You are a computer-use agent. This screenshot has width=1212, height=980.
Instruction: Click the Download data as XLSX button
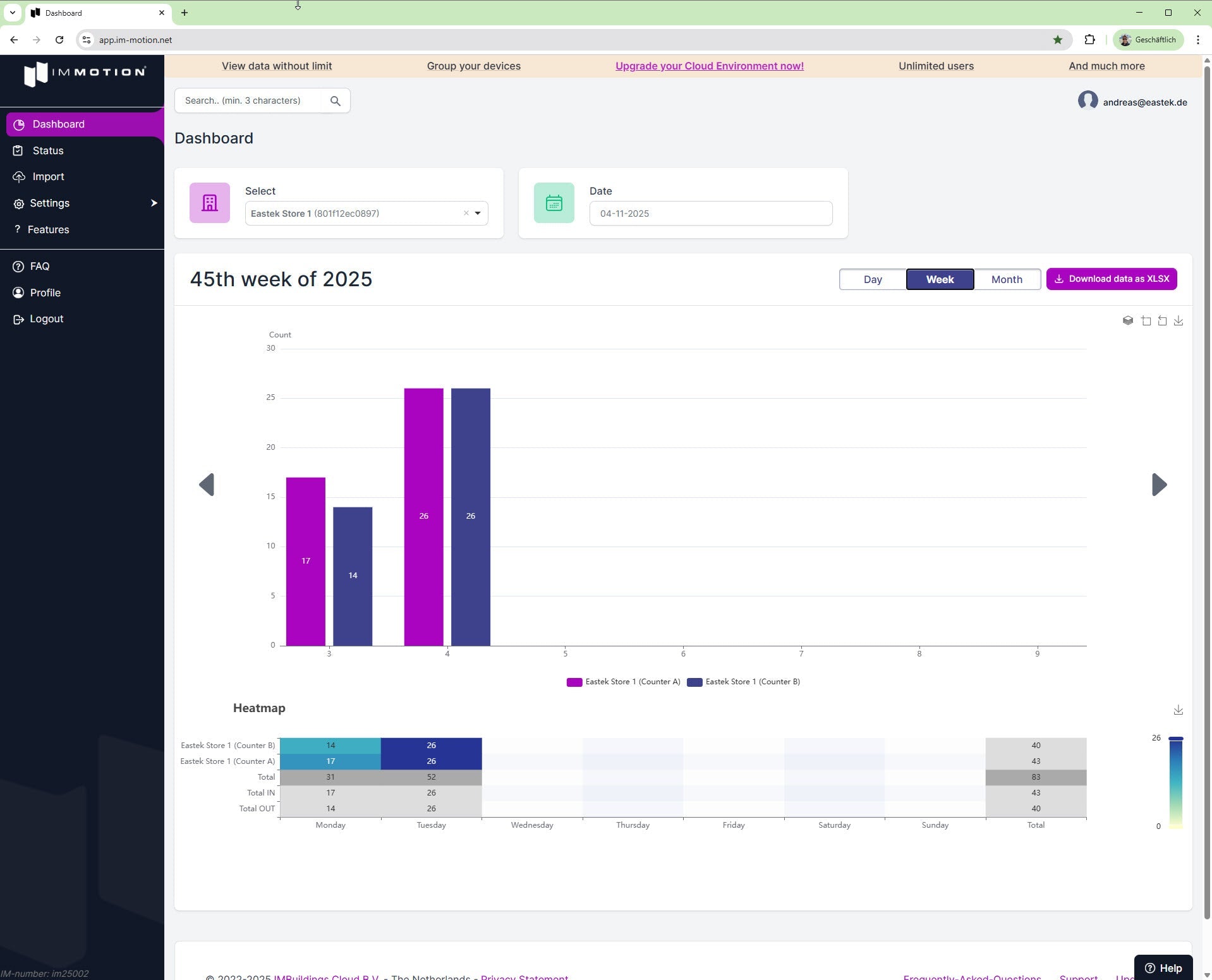1112,279
